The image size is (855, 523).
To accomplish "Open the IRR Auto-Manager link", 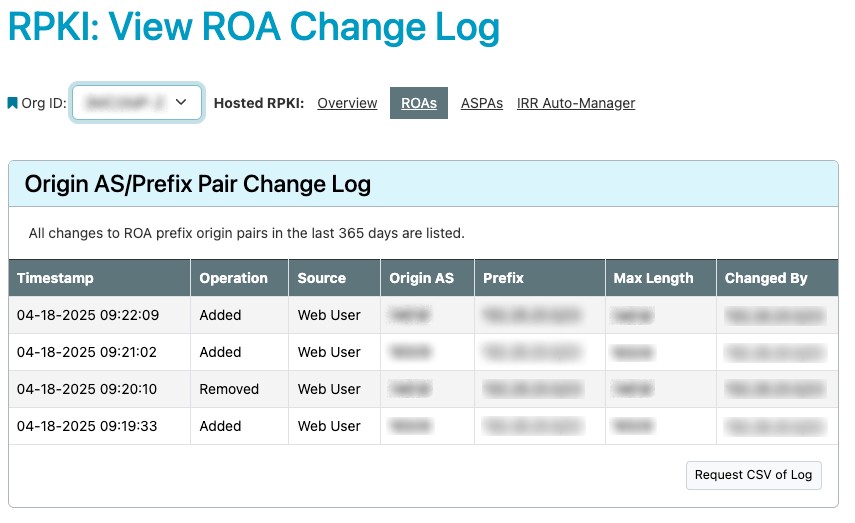I will pyautogui.click(x=575, y=103).
